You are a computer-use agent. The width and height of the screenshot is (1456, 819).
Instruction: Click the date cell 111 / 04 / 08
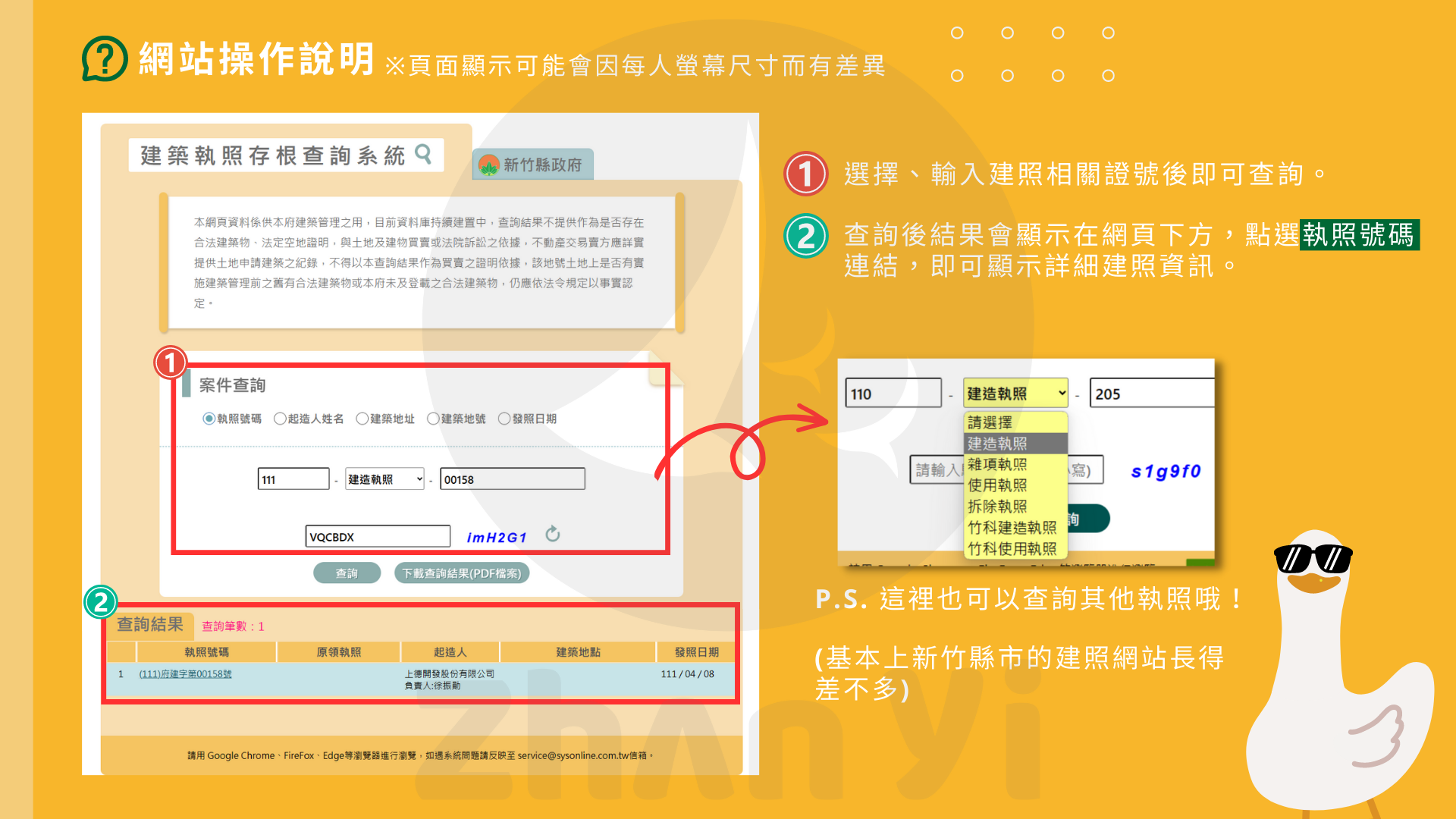pos(688,674)
